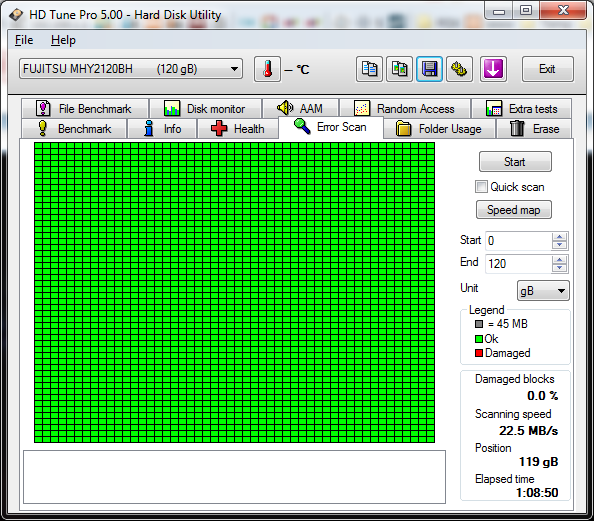594x521 pixels.
Task: Decrease the End value using spinner
Action: point(560,268)
